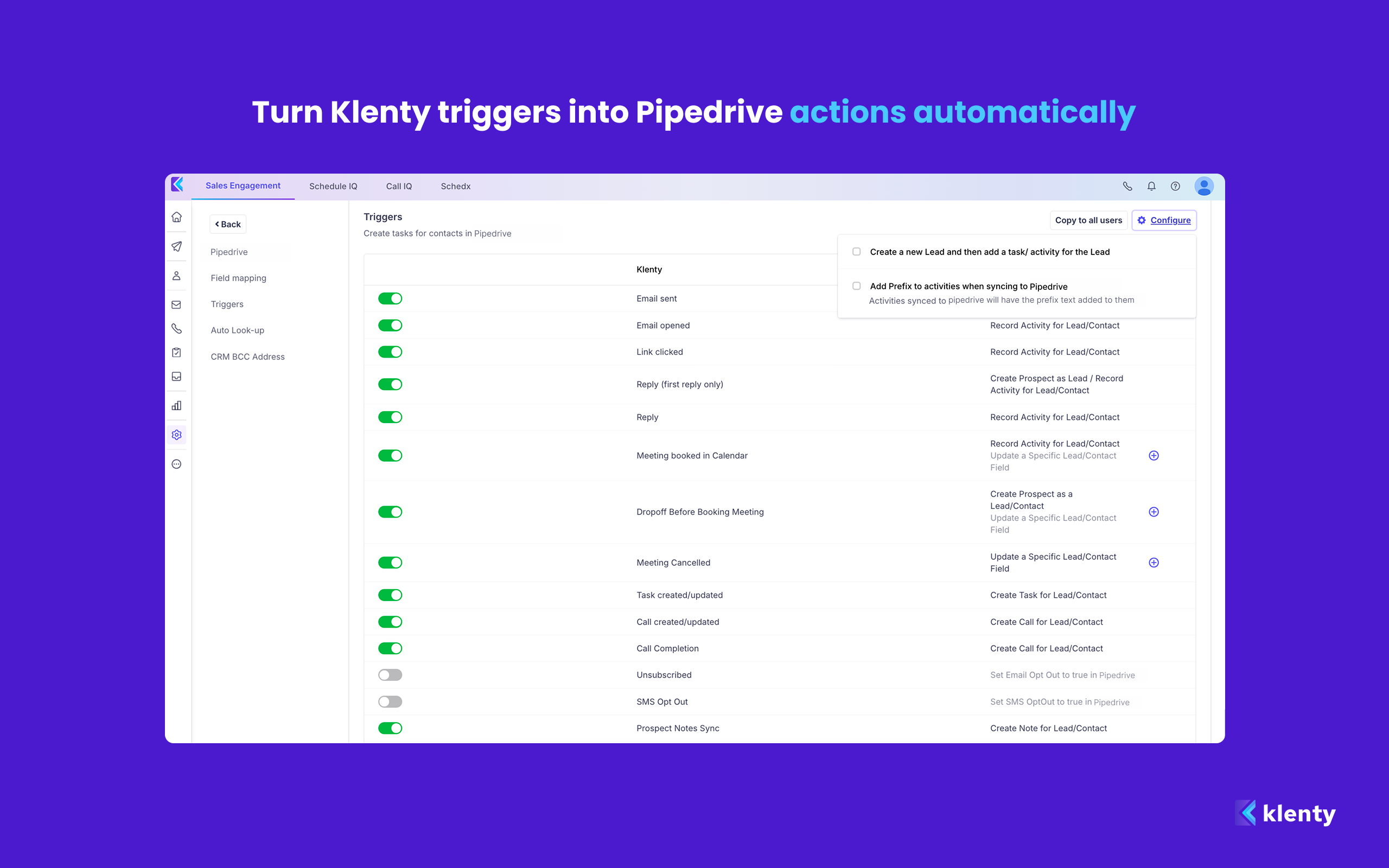
Task: Switch to the Schedule IQ tab
Action: pos(333,187)
